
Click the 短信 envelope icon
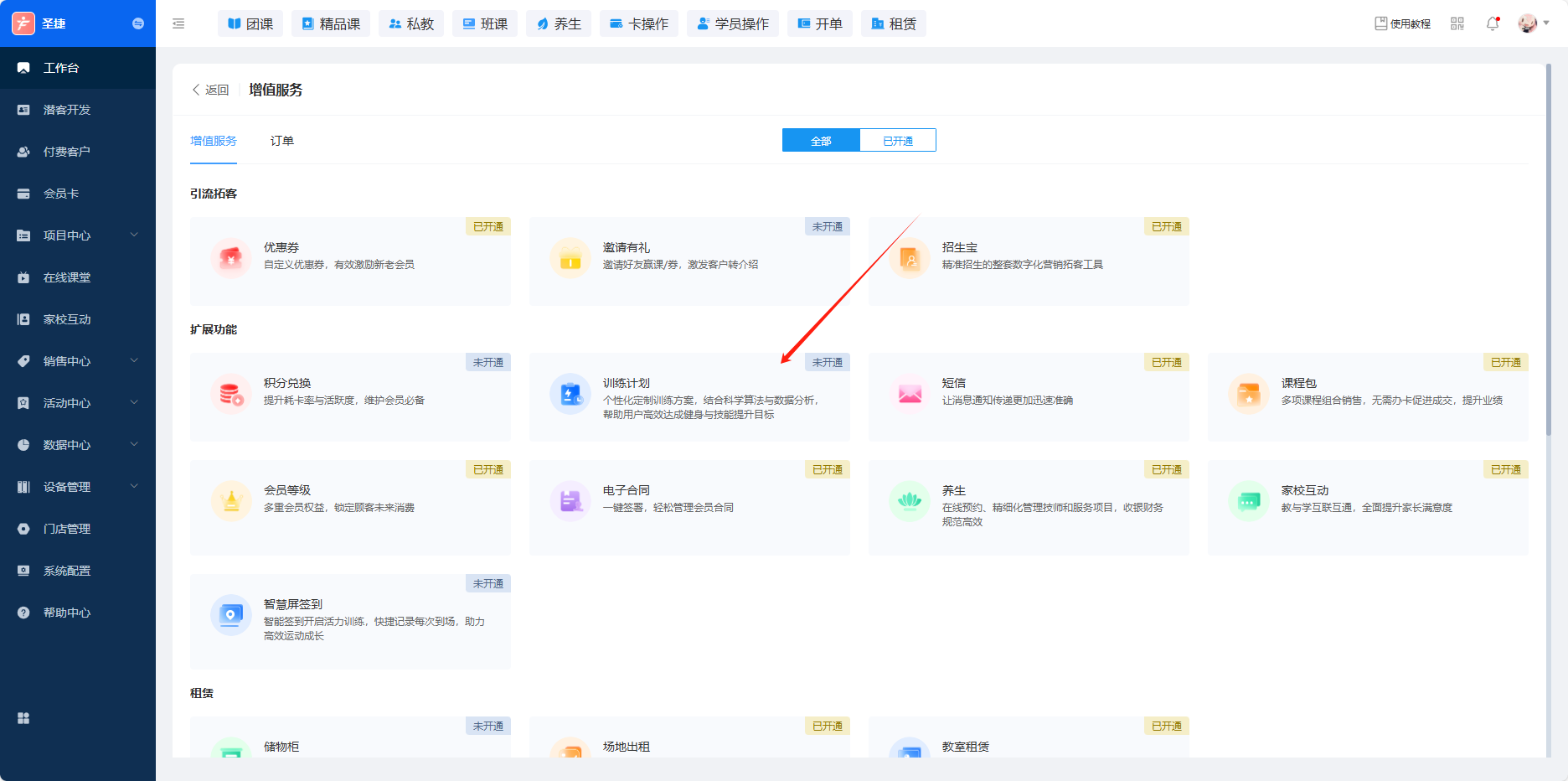pos(910,394)
